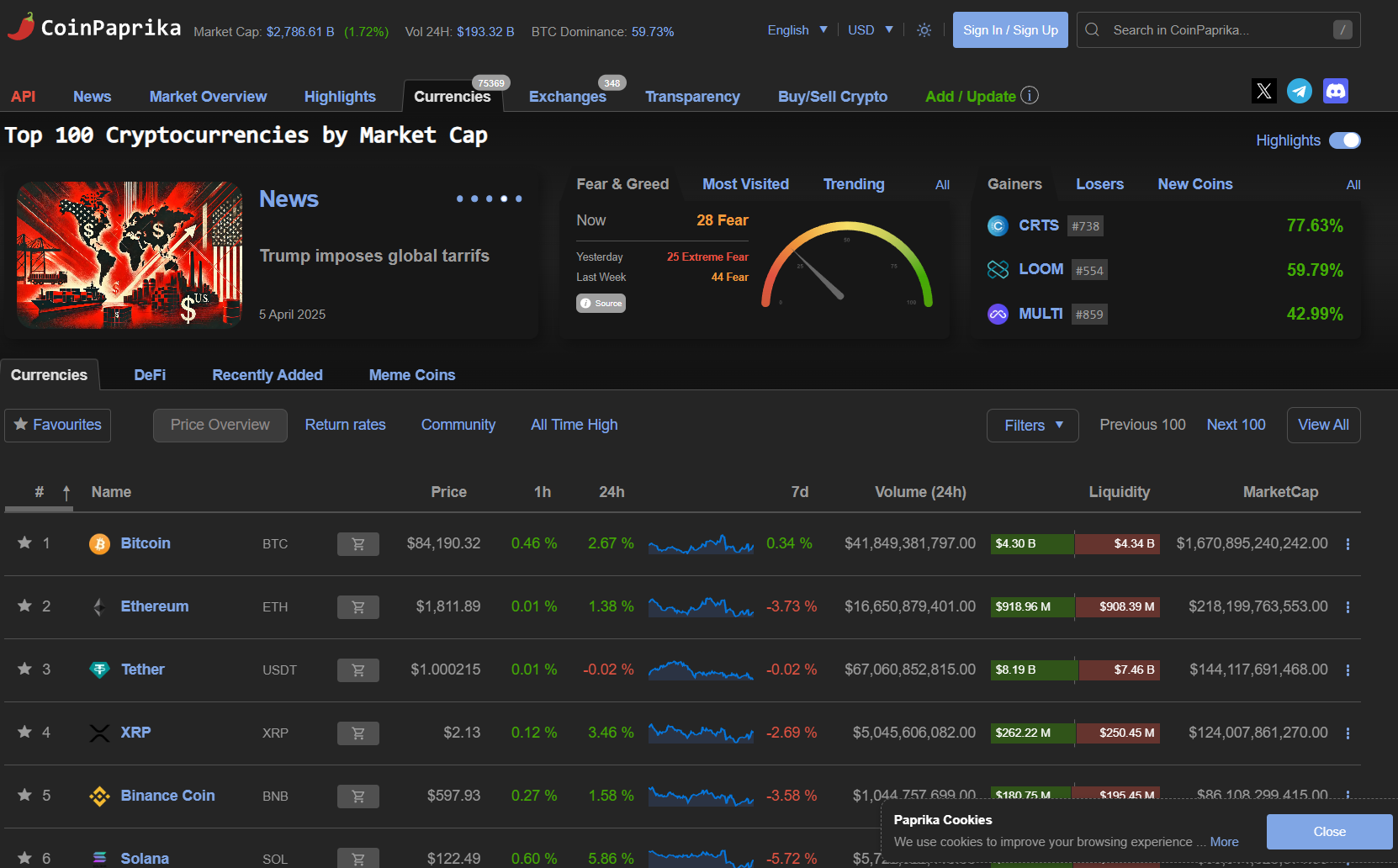Viewport: 1398px width, 868px height.
Task: Toggle light/dark theme sun icon
Action: pos(924,30)
